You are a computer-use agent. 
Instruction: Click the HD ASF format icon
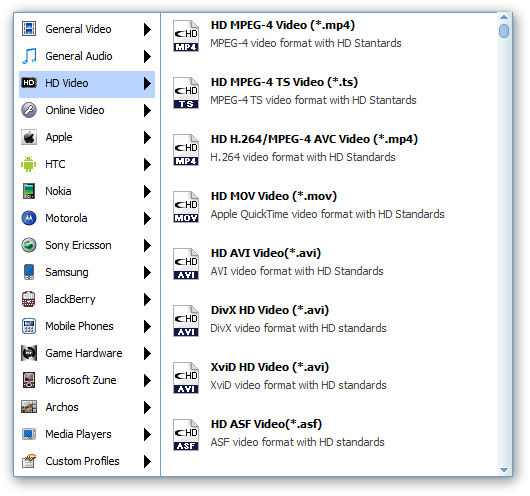[x=186, y=435]
